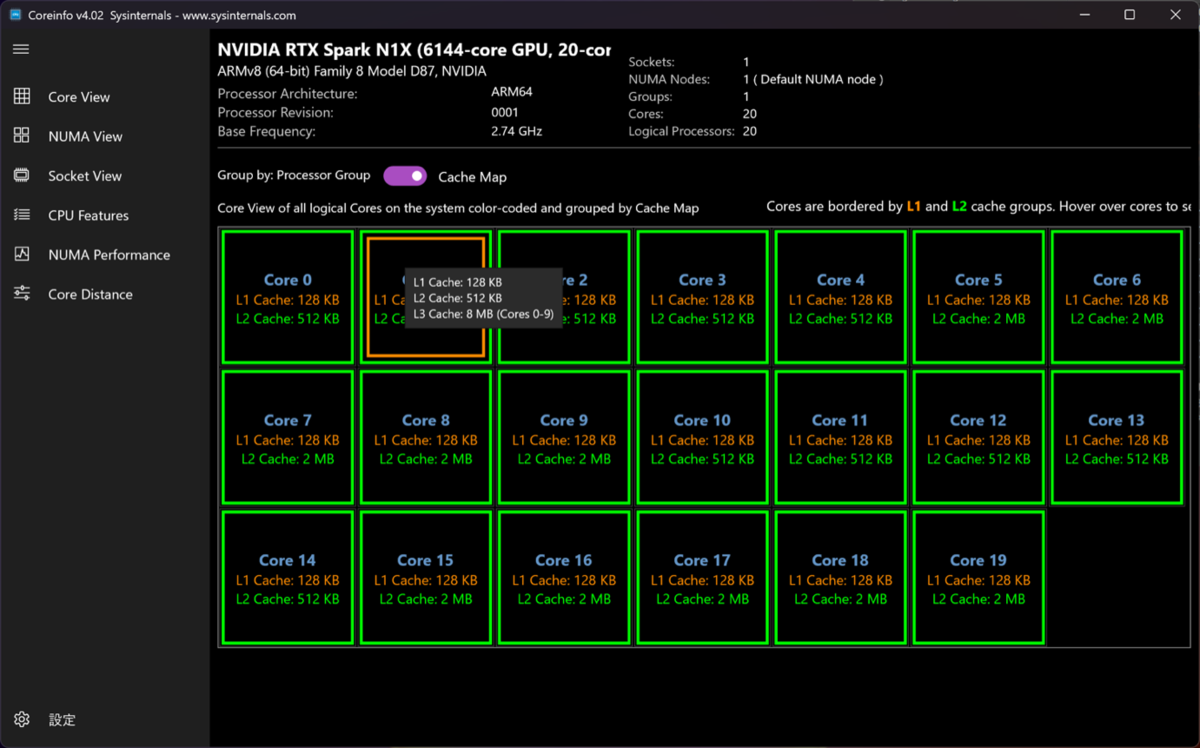The image size is (1200, 748).
Task: Minimize the Coreinfo window
Action: pos(1085,15)
